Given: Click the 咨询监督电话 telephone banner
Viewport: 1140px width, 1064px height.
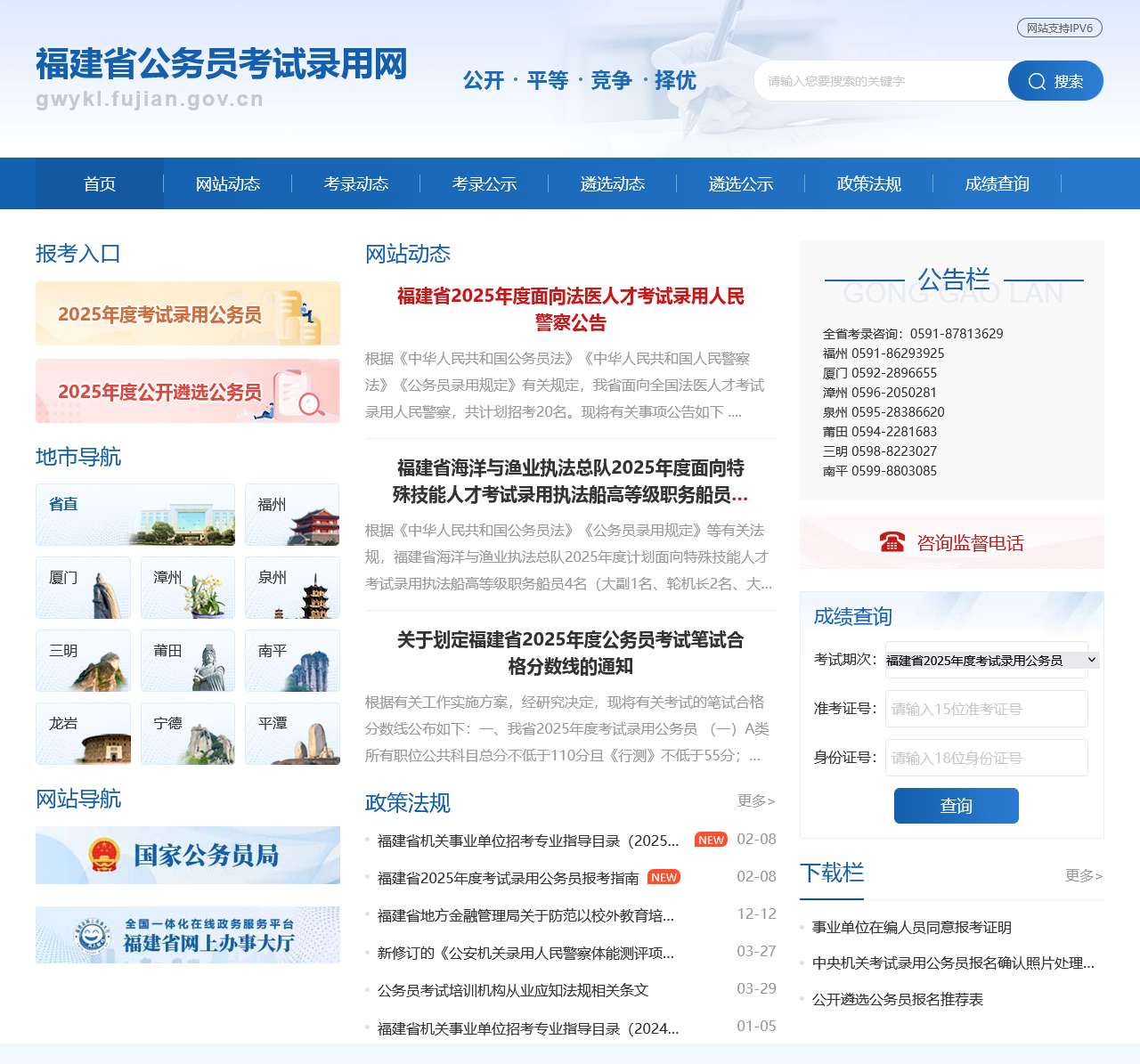Looking at the screenshot, I should (x=951, y=542).
